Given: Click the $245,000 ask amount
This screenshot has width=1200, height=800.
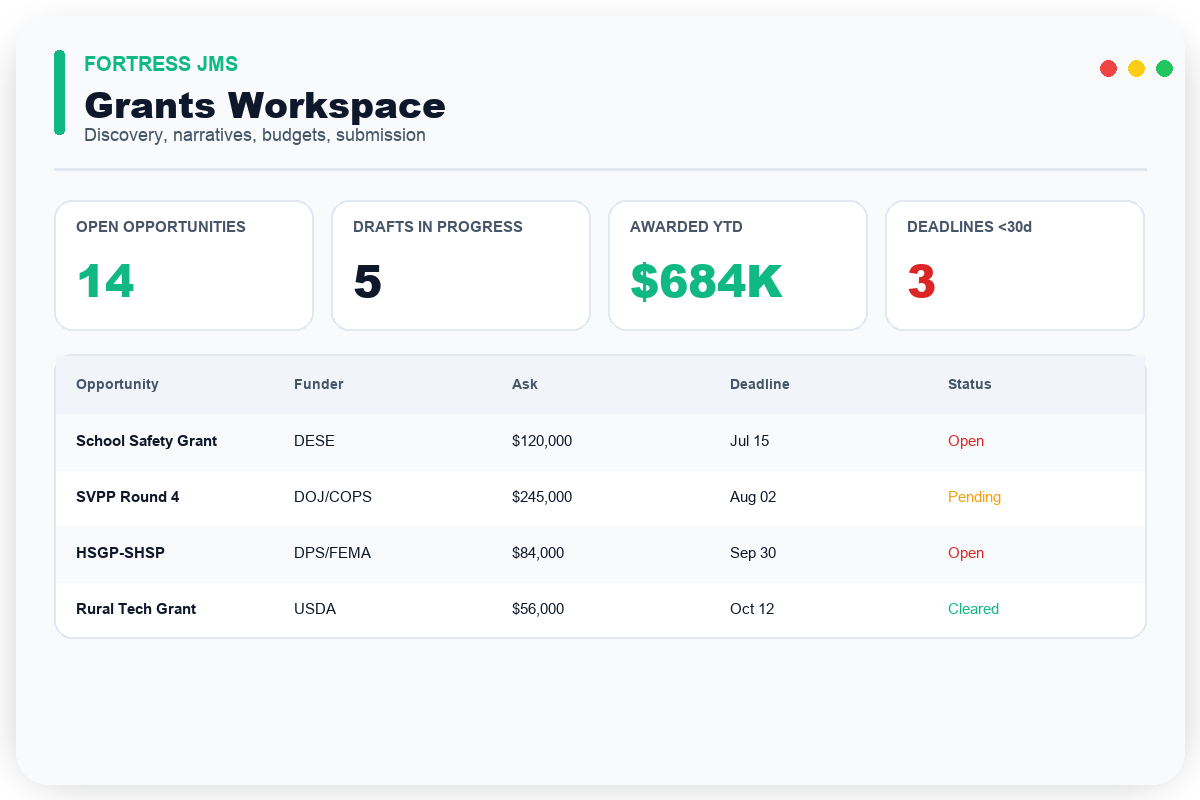Looking at the screenshot, I should tap(542, 497).
